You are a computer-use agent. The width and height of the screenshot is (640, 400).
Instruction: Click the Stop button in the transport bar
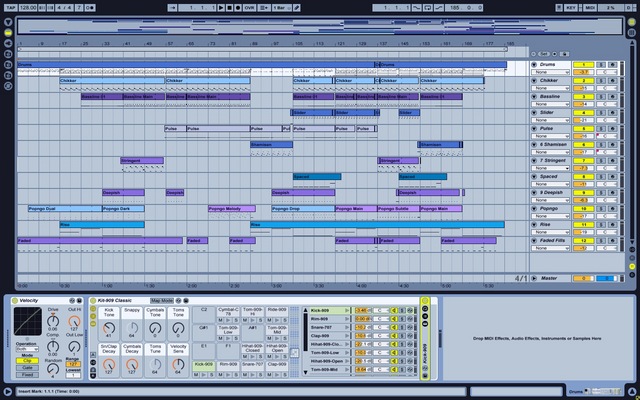click(229, 8)
